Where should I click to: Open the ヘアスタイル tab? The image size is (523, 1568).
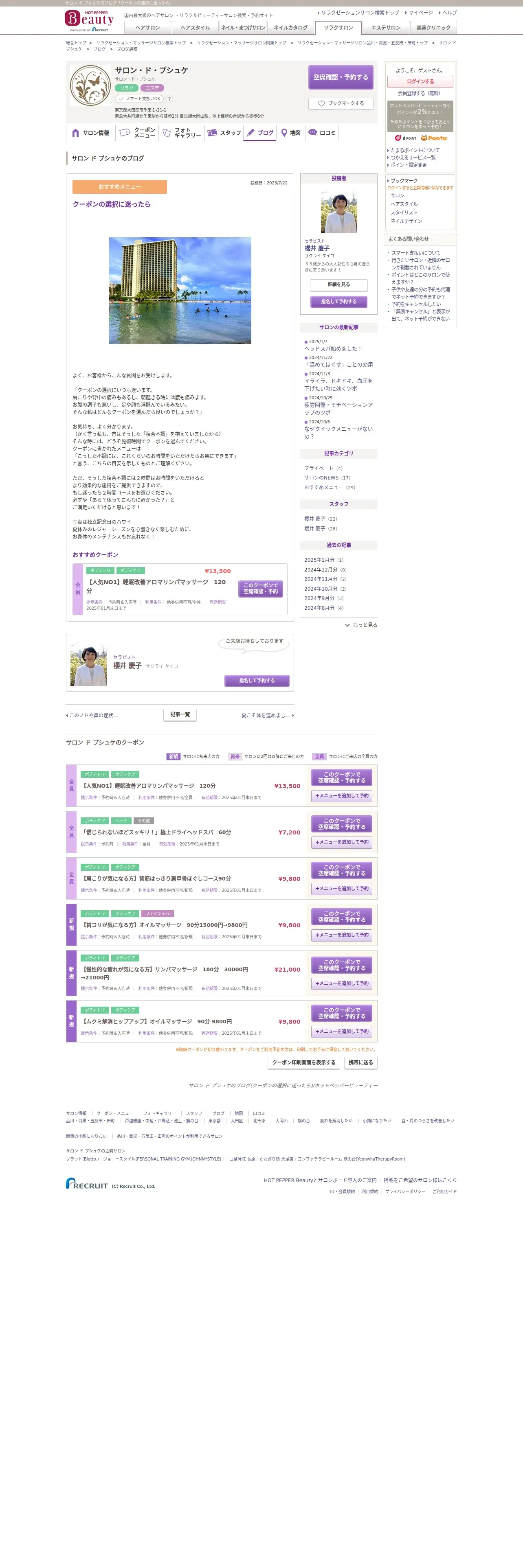tap(195, 27)
